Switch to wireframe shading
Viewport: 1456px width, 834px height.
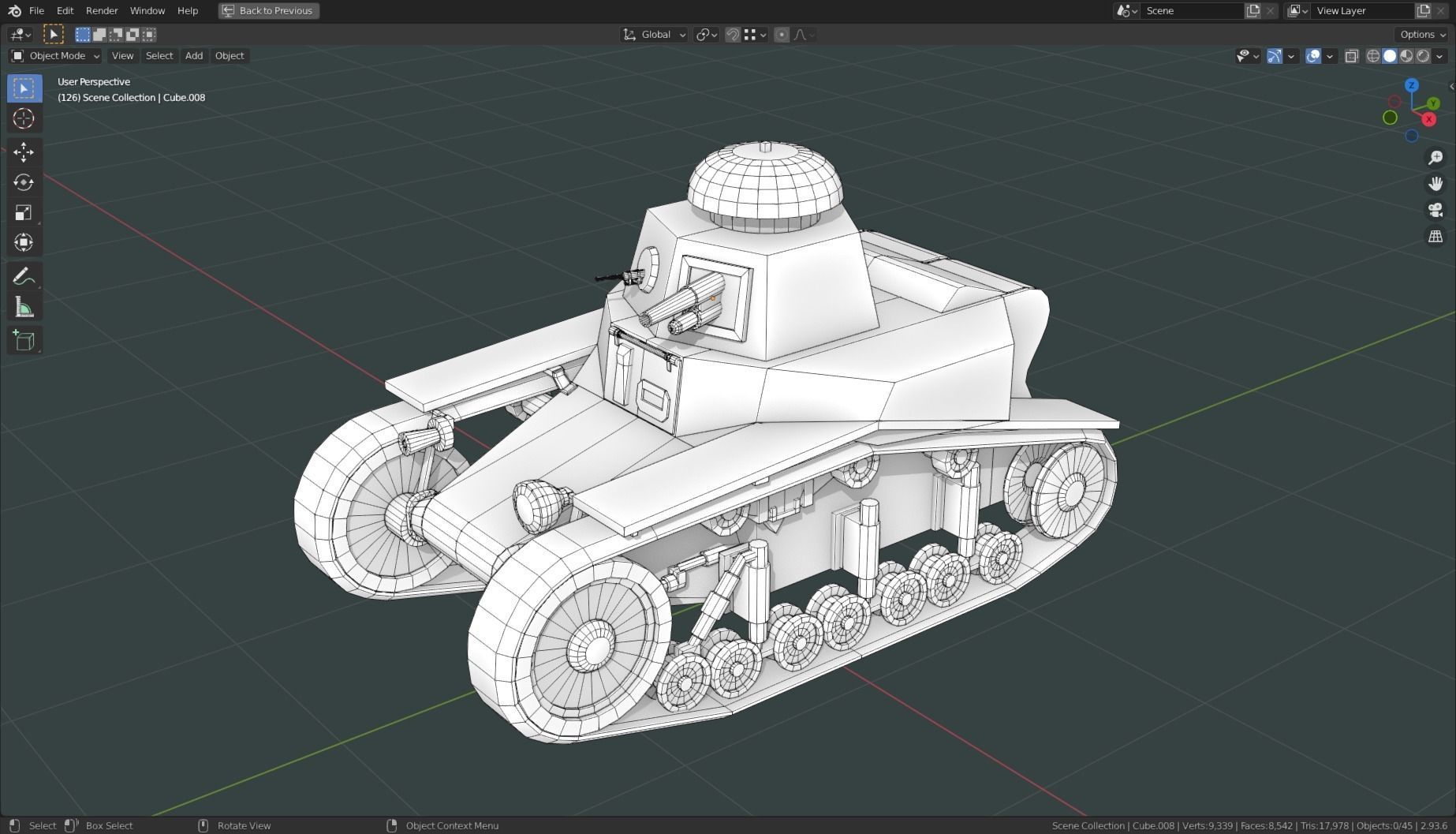pyautogui.click(x=1373, y=56)
